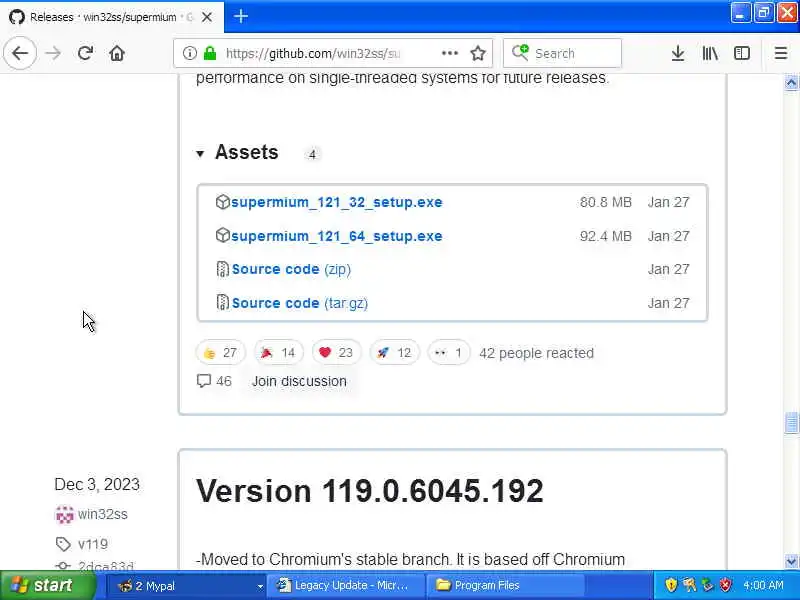
Task: Click the vertical scrollbar thumb
Action: (791, 422)
